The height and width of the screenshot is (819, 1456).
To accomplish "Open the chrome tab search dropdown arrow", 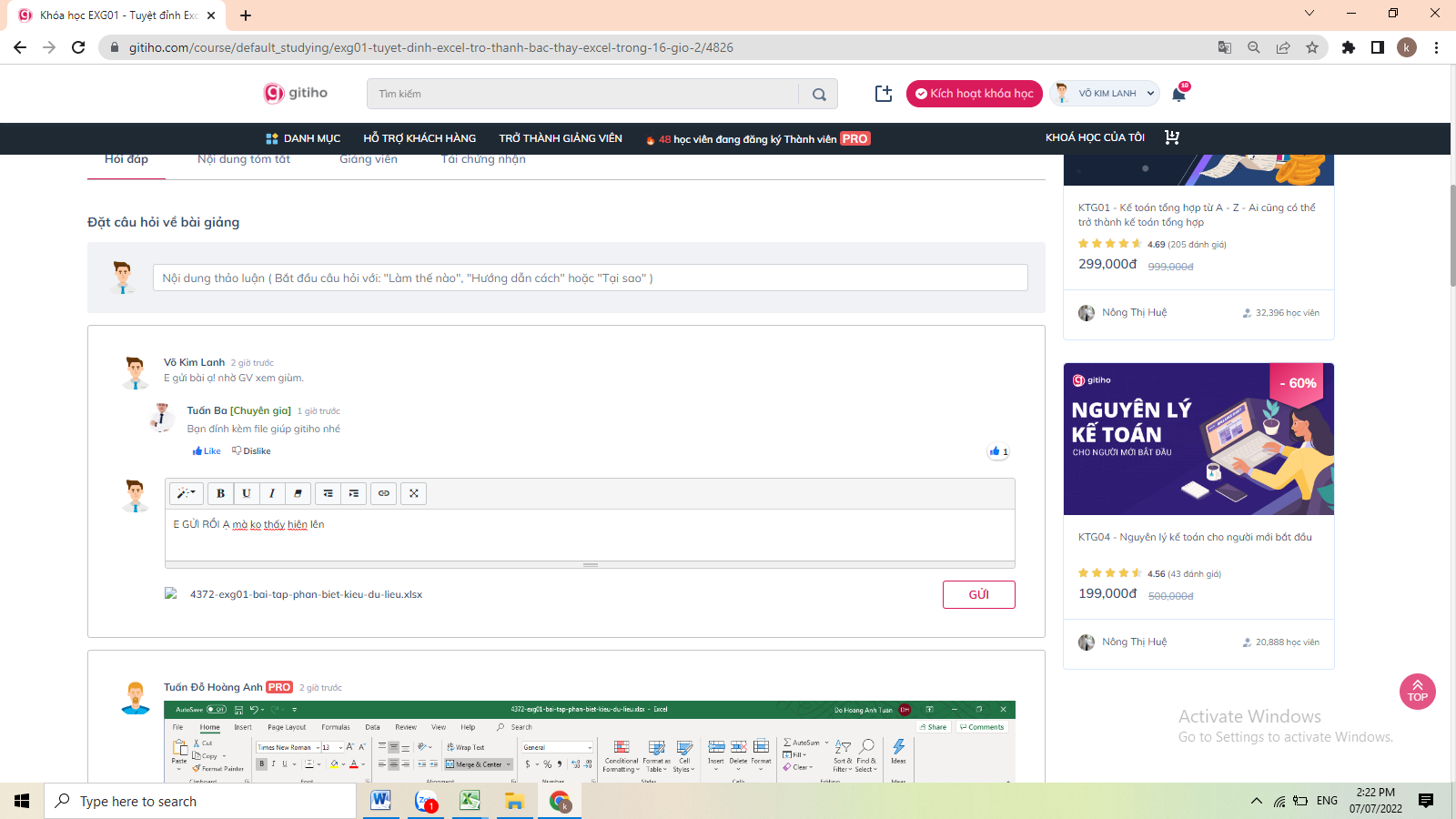I will [1309, 13].
